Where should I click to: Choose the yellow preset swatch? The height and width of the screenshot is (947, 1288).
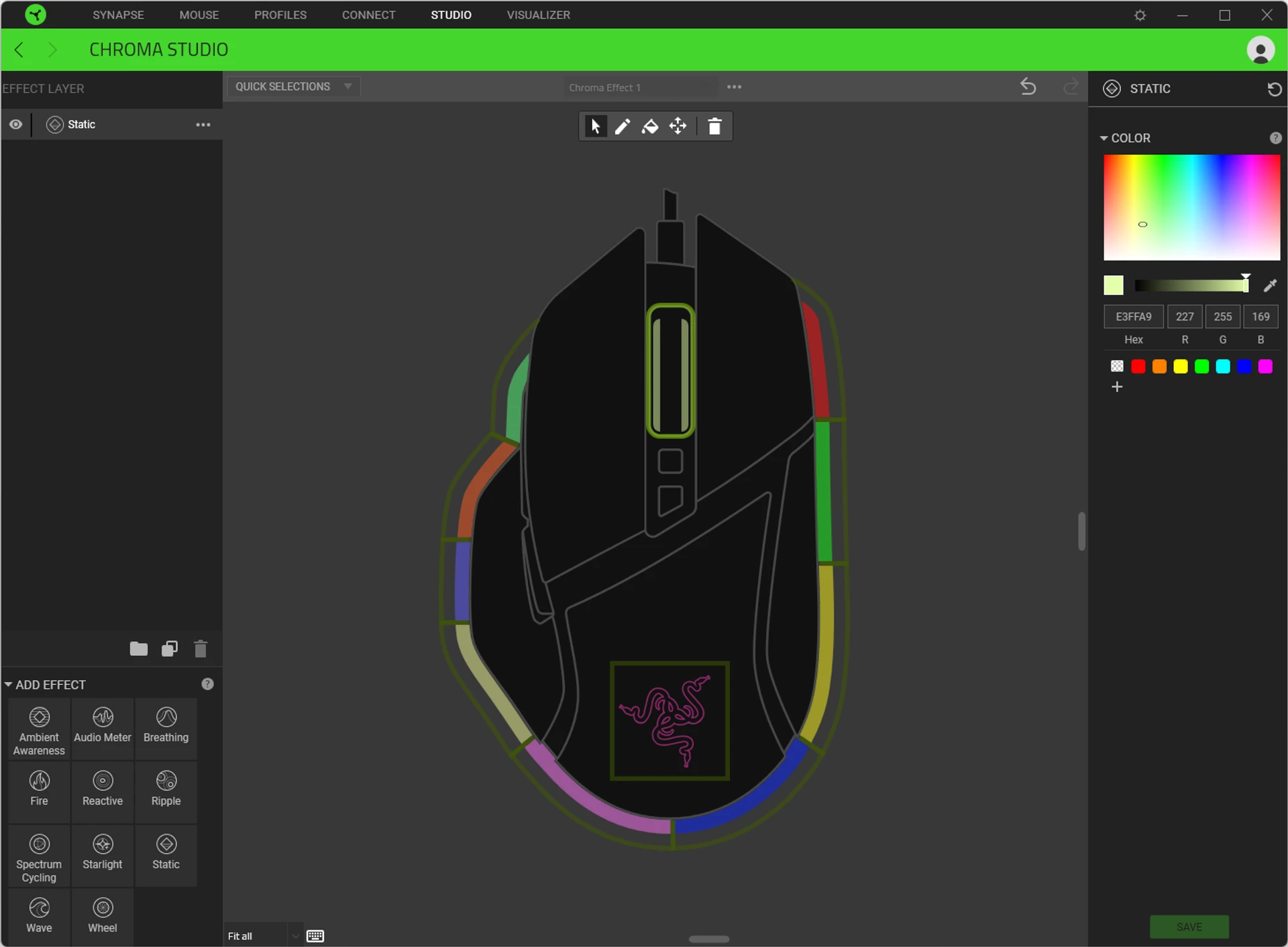(1181, 366)
